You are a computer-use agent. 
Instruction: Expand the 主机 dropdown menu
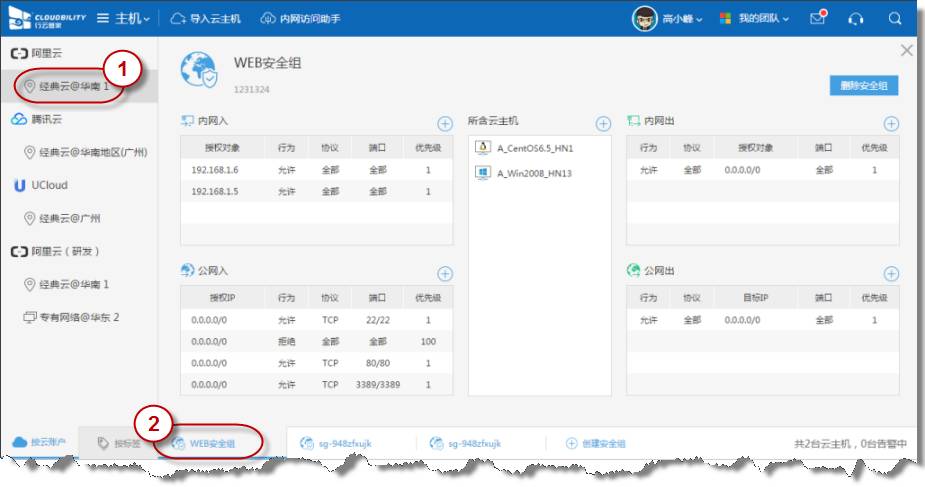[x=125, y=19]
